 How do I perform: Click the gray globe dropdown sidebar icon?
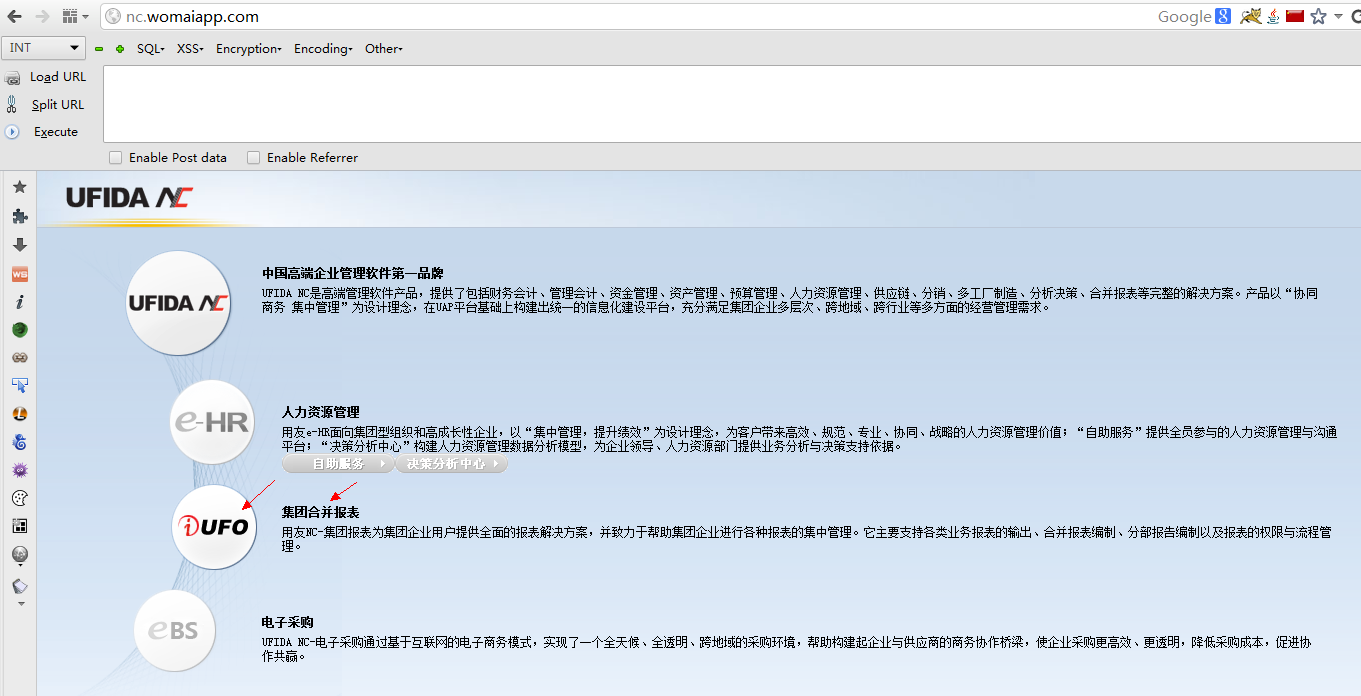click(19, 555)
